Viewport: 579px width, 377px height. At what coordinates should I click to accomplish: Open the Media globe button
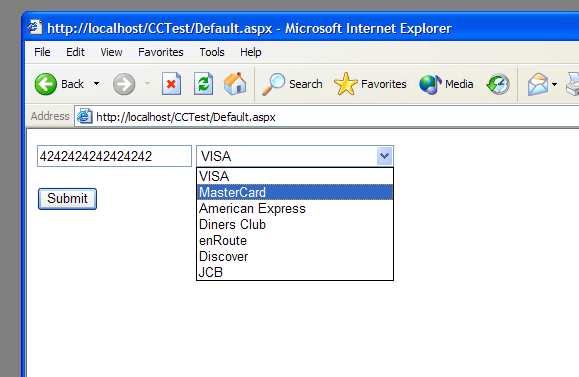click(x=446, y=84)
